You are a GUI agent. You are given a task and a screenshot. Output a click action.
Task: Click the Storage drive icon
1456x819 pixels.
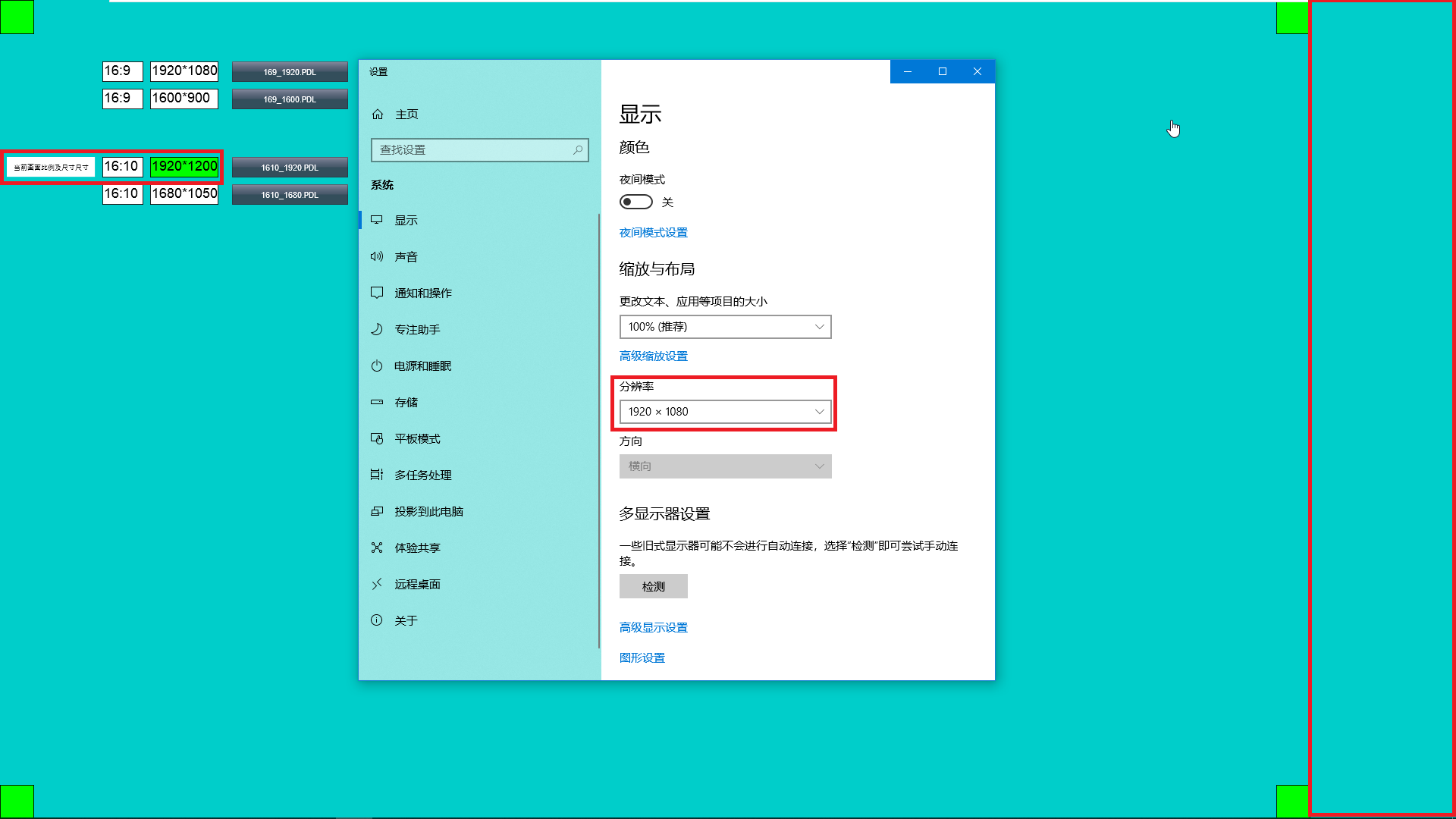377,402
